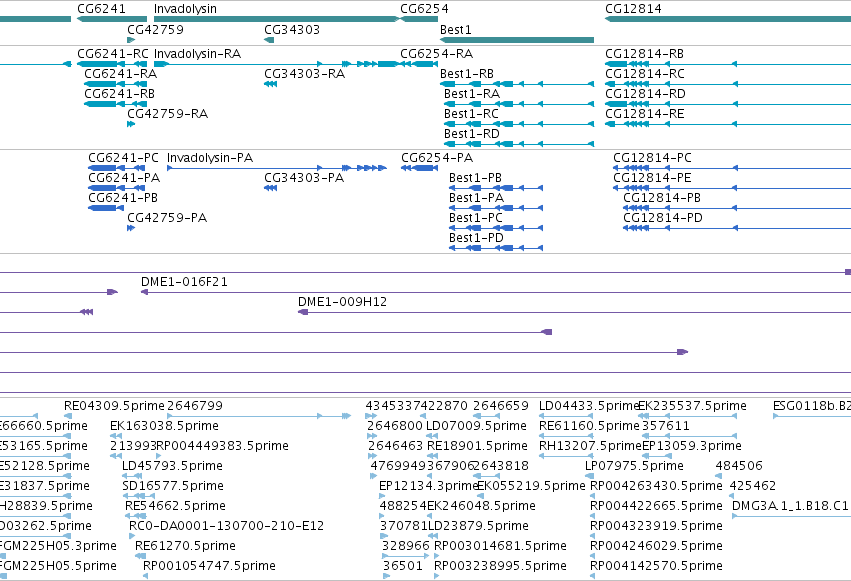This screenshot has height=581, width=851.
Task: Click the CG34303 gene label
Action: [292, 29]
